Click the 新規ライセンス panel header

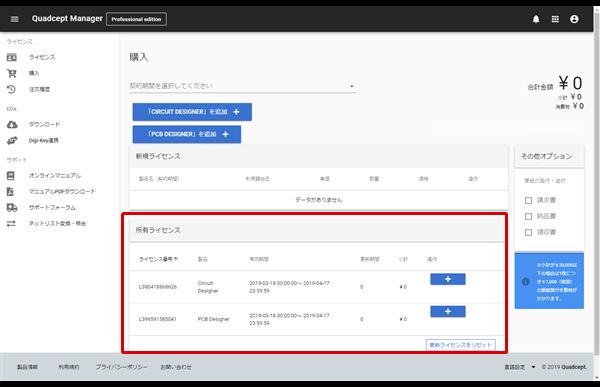[319, 156]
